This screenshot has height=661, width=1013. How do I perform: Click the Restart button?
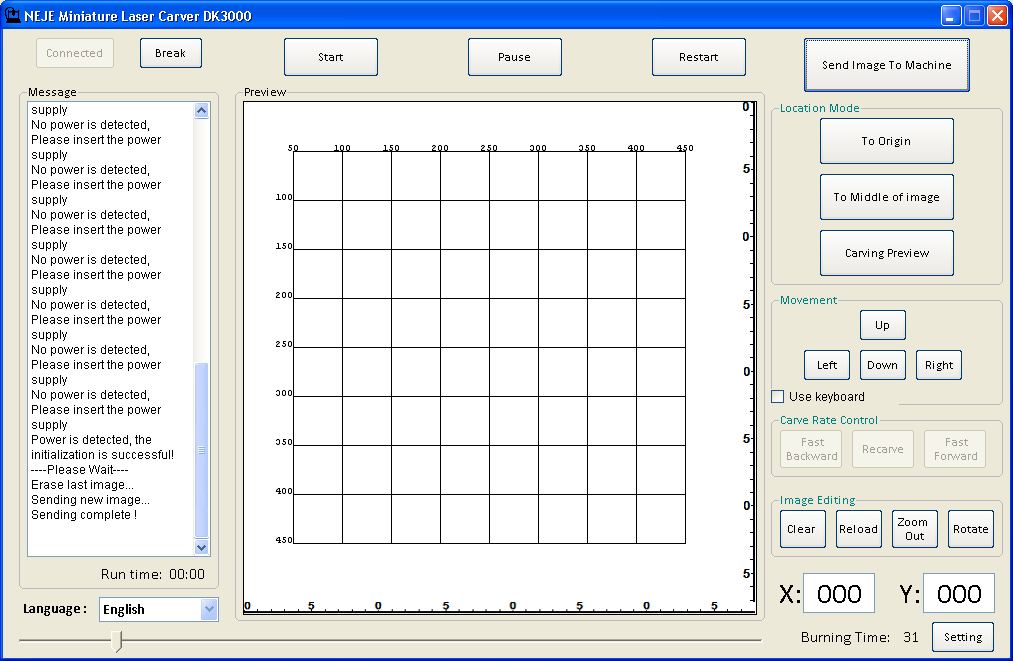(698, 57)
